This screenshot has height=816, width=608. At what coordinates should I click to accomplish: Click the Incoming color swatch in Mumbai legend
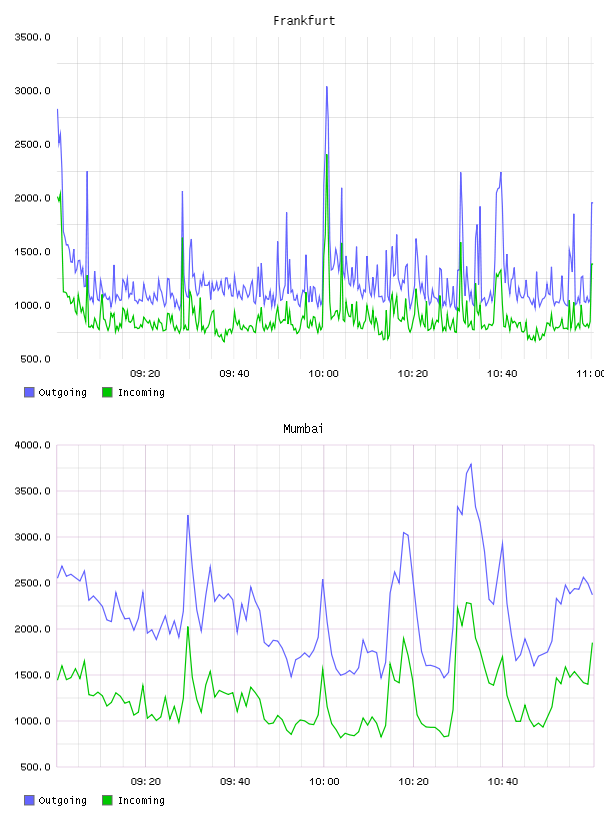(x=107, y=800)
